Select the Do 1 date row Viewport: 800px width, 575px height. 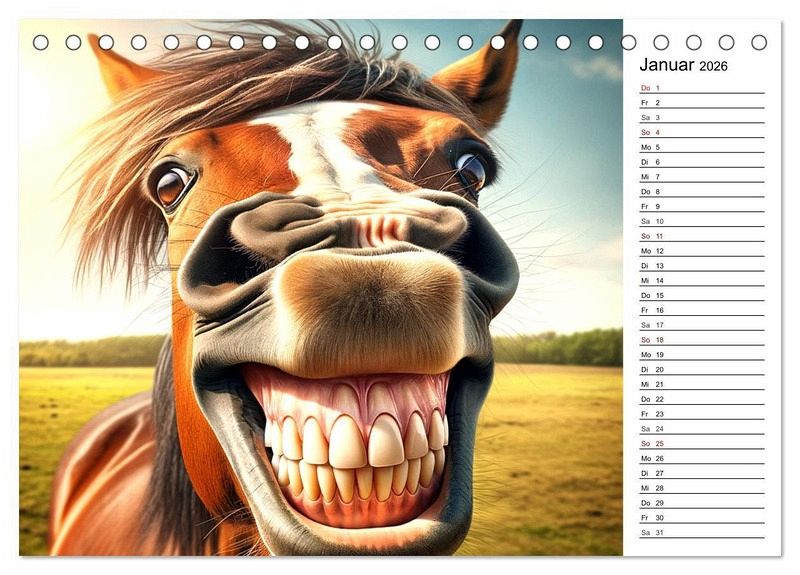pyautogui.click(x=701, y=88)
